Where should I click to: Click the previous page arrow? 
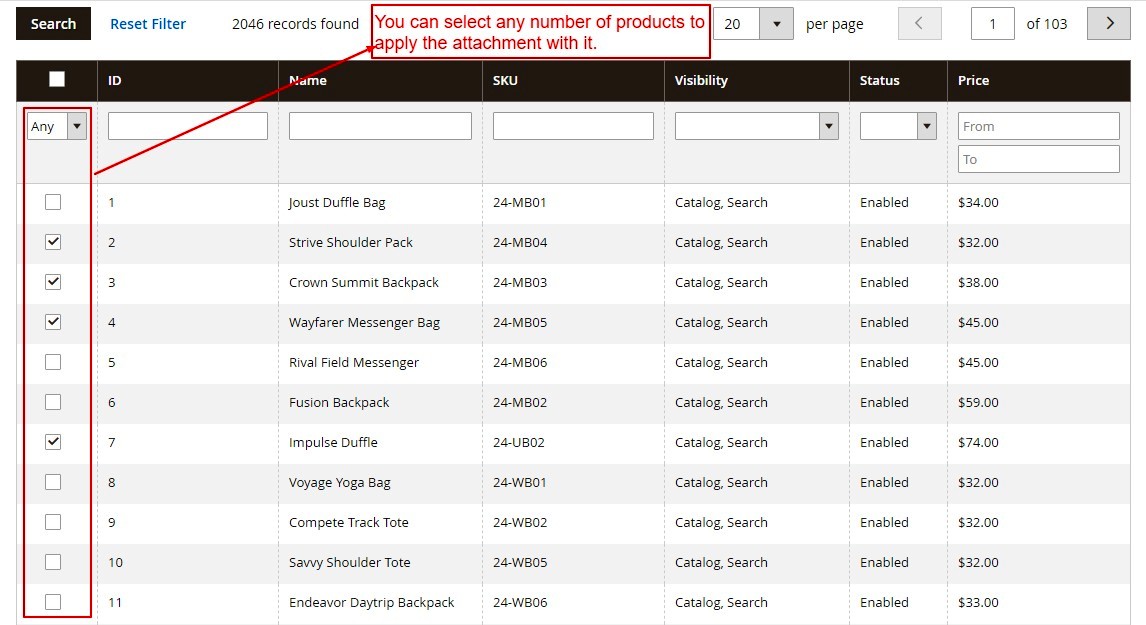(x=919, y=23)
